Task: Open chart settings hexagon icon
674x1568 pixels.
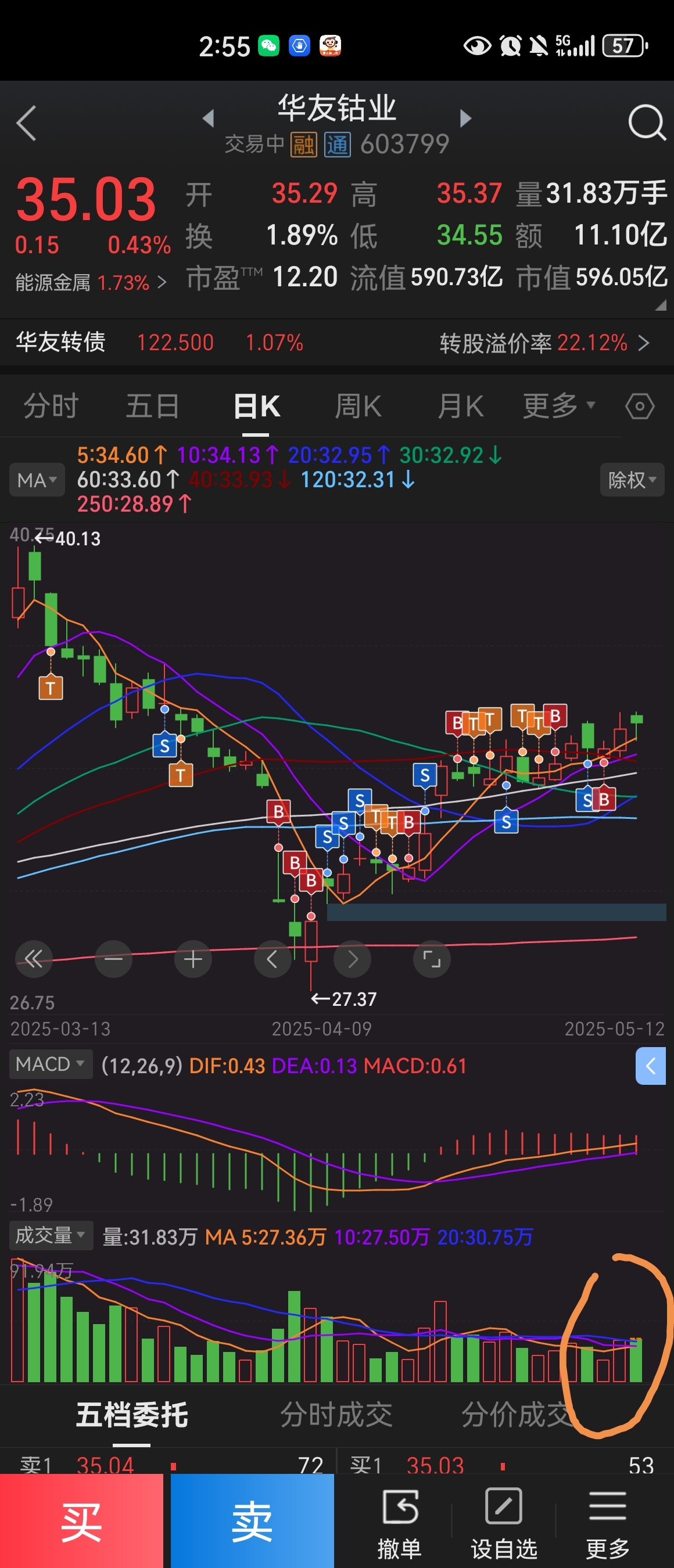Action: [x=640, y=406]
